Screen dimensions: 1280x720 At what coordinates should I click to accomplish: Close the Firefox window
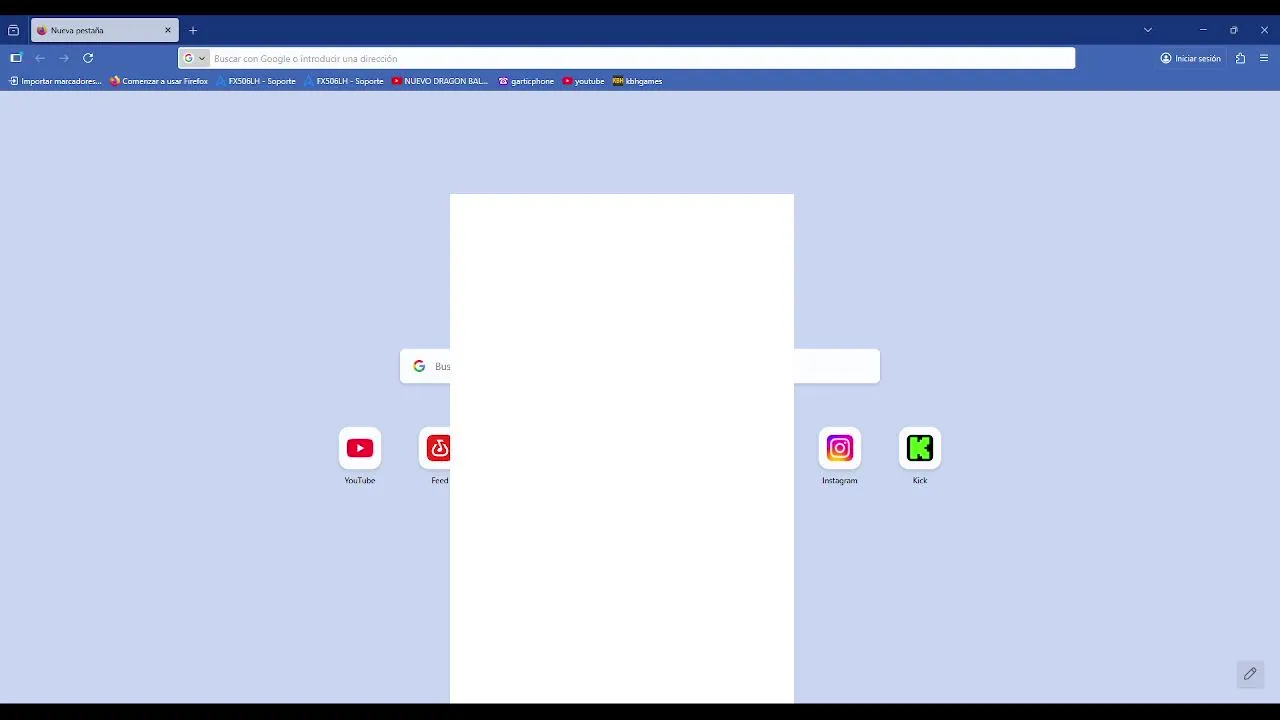1264,30
